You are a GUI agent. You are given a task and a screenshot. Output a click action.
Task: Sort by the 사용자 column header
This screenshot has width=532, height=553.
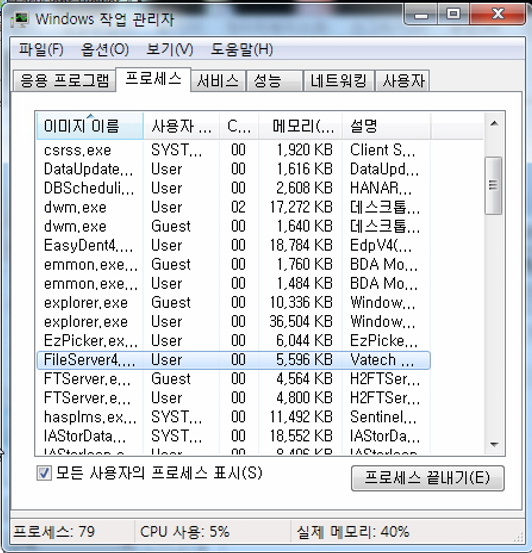pos(181,126)
